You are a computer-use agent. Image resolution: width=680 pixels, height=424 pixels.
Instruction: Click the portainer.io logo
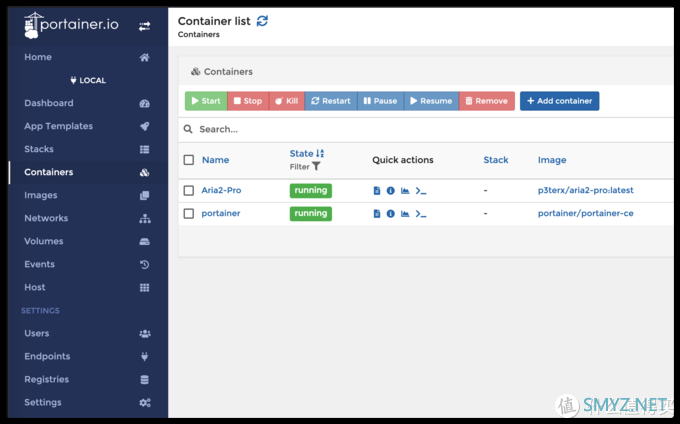pyautogui.click(x=71, y=25)
